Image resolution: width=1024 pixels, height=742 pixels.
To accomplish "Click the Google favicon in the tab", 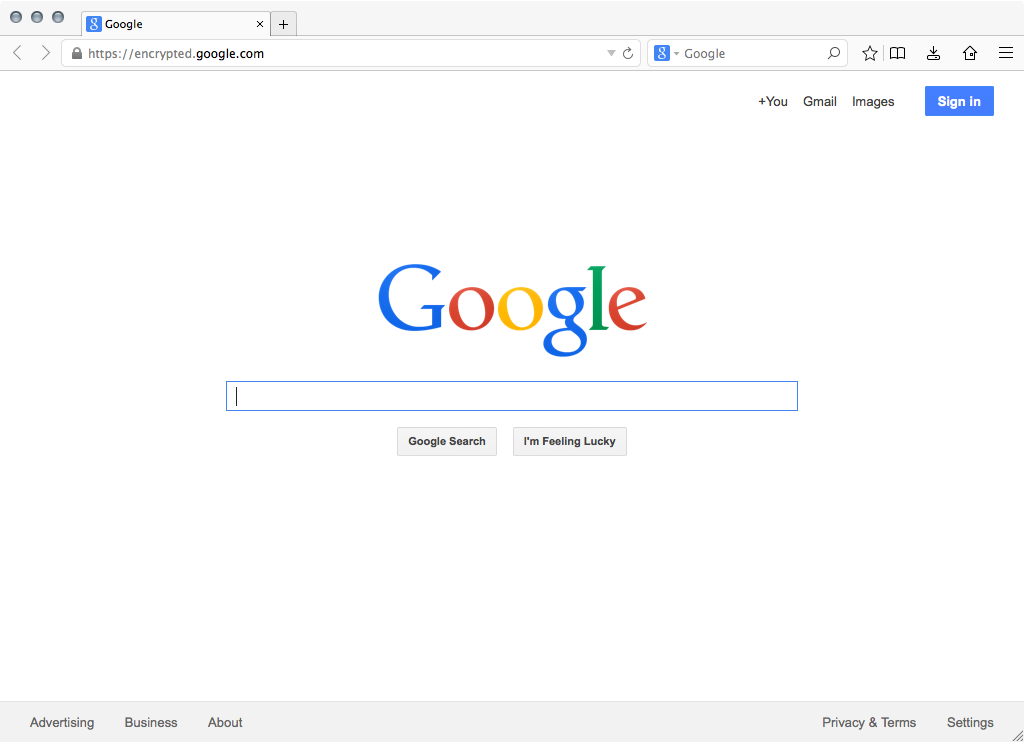I will coord(94,24).
